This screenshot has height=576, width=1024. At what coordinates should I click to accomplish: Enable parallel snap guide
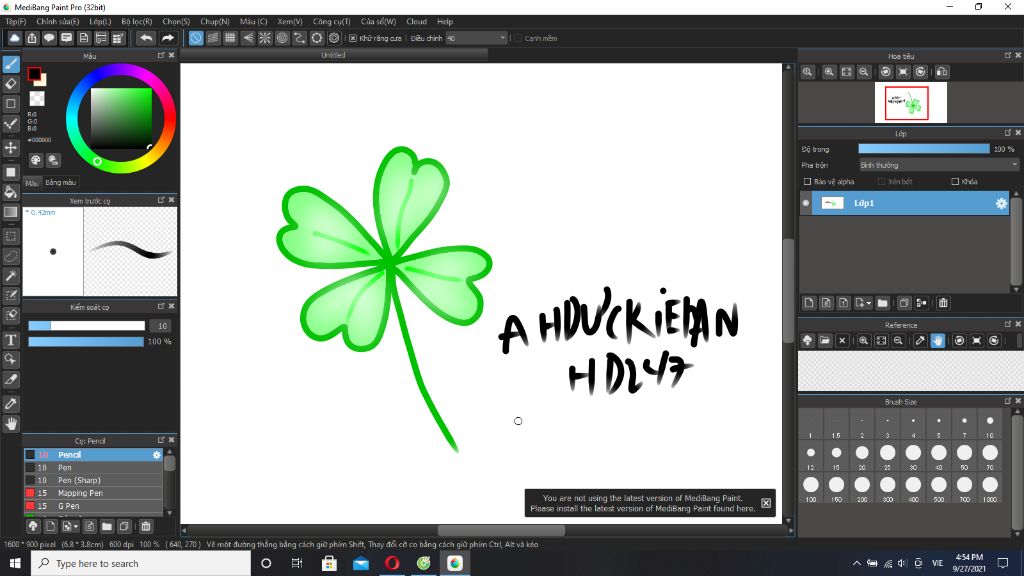tap(213, 38)
